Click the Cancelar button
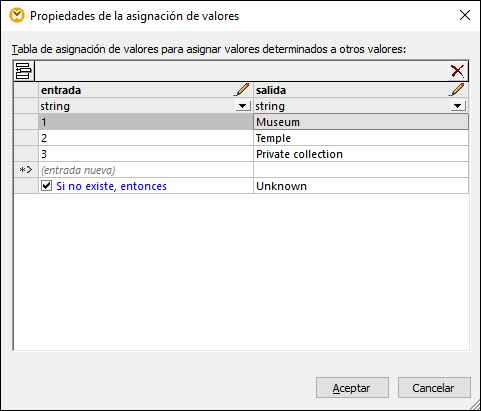This screenshot has width=481, height=411. (x=434, y=388)
